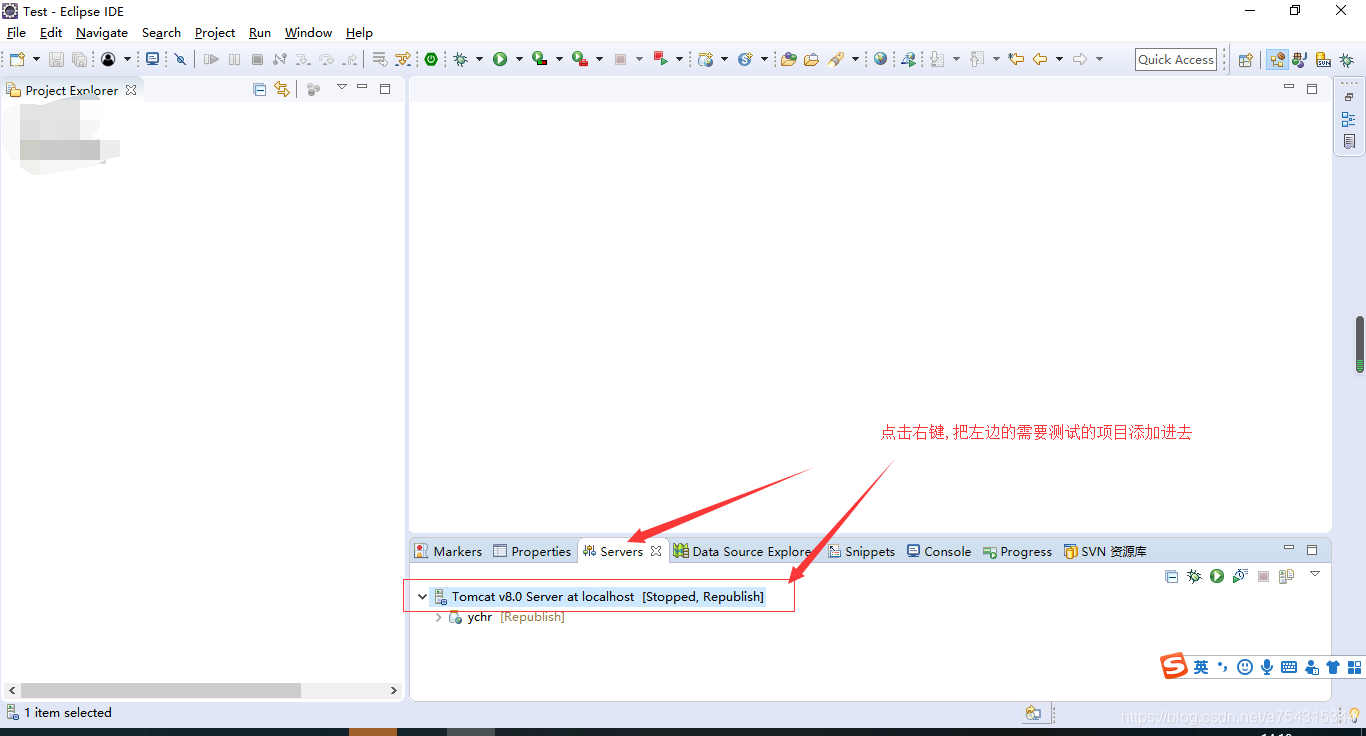Open the Help menu

[x=359, y=32]
